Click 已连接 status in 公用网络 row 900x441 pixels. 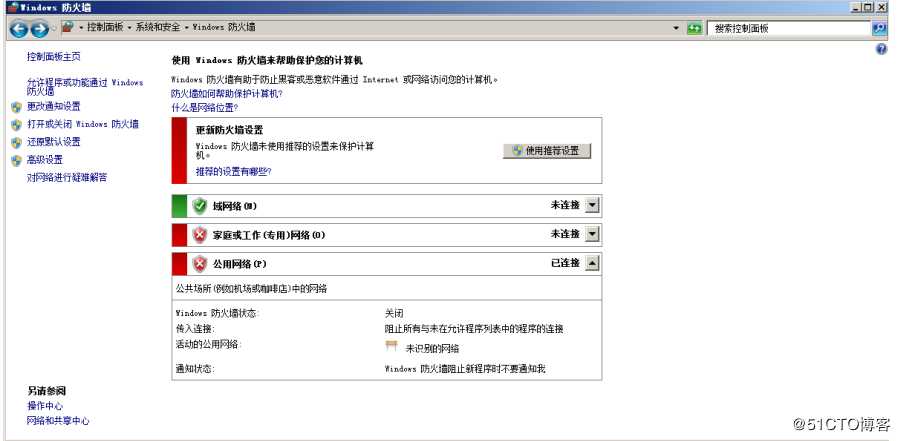[565, 263]
